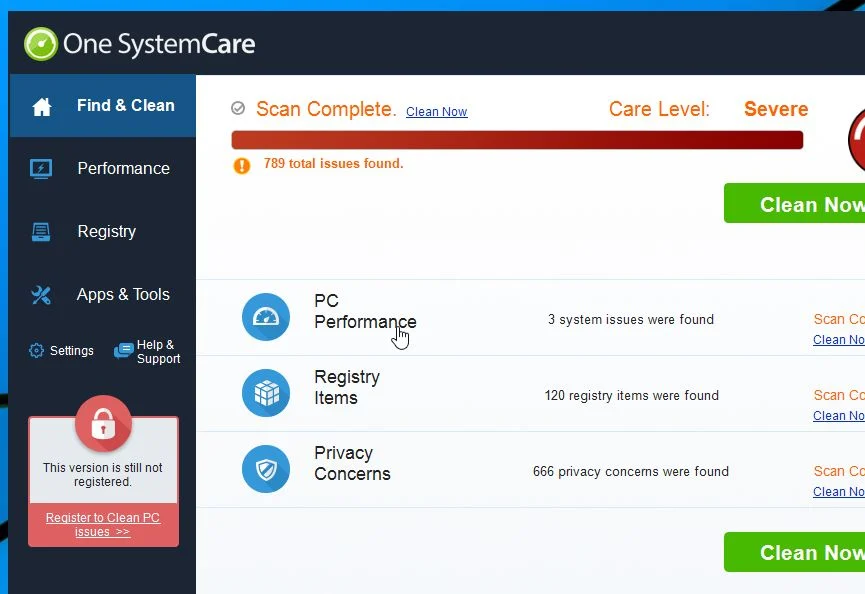
Task: Click the bottom green Clean Now button
Action: pyautogui.click(x=794, y=552)
